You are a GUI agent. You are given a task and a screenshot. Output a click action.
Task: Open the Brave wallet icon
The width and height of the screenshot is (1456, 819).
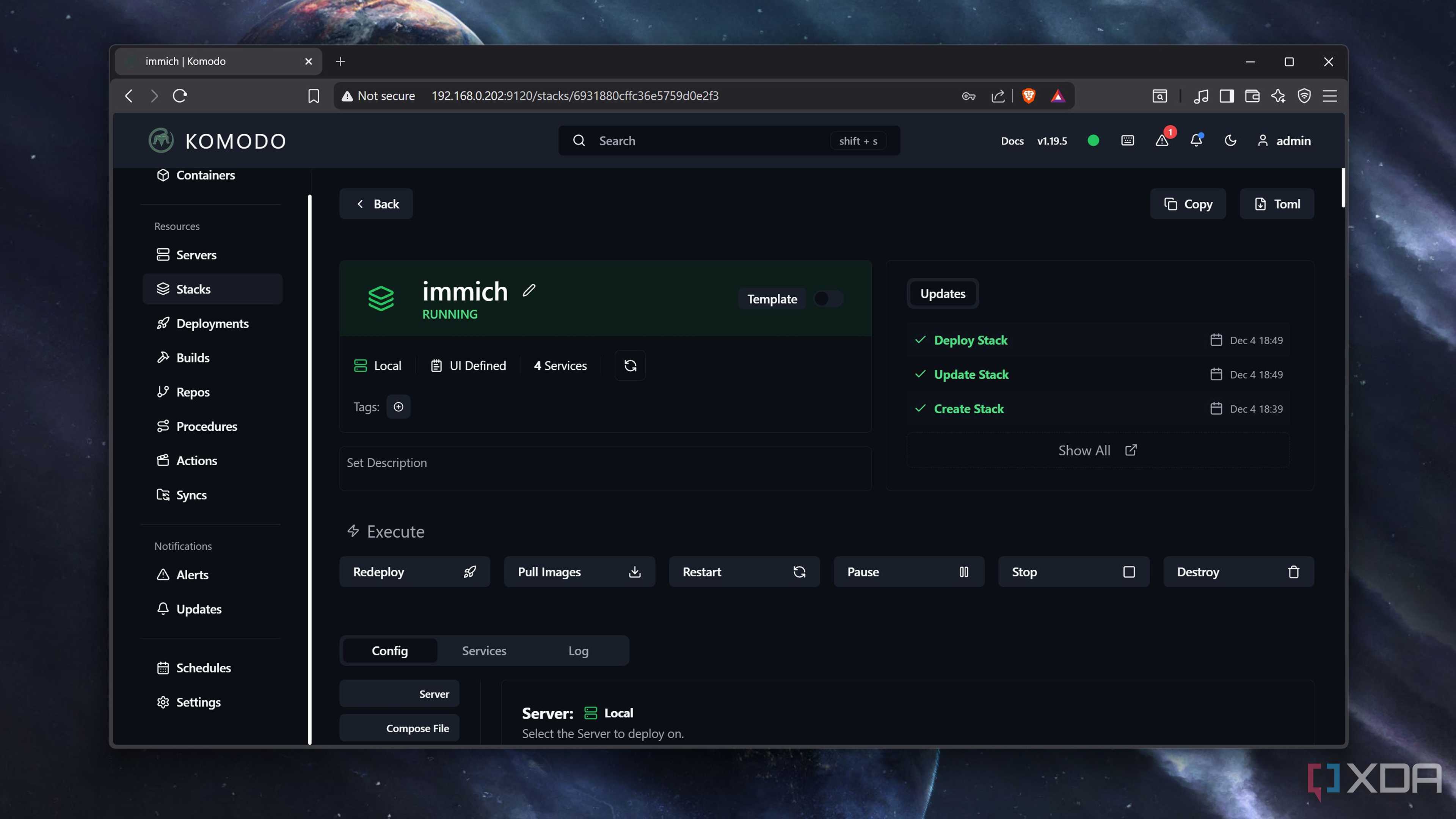coord(1252,96)
